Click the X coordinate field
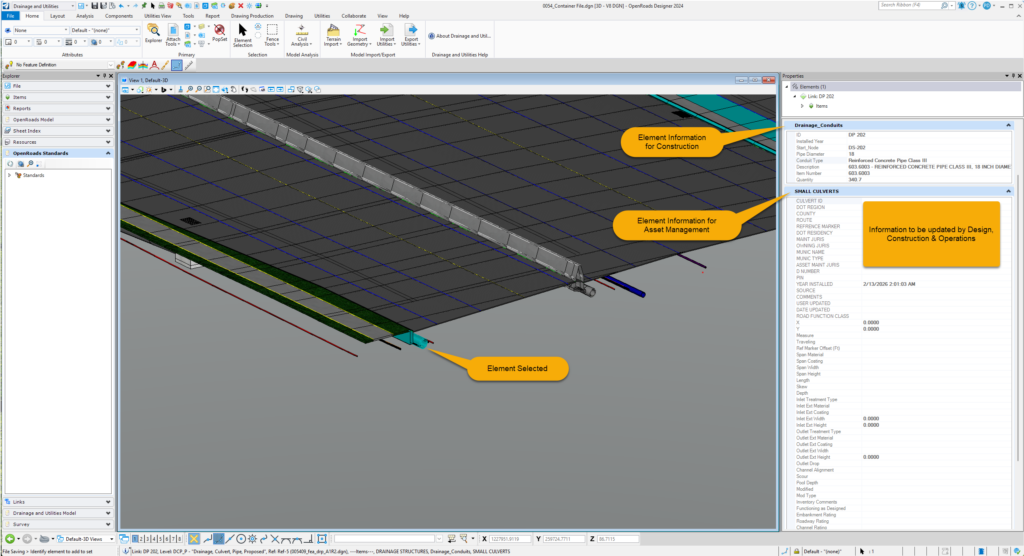Screen dimensions: 1024x556 pos(510,539)
